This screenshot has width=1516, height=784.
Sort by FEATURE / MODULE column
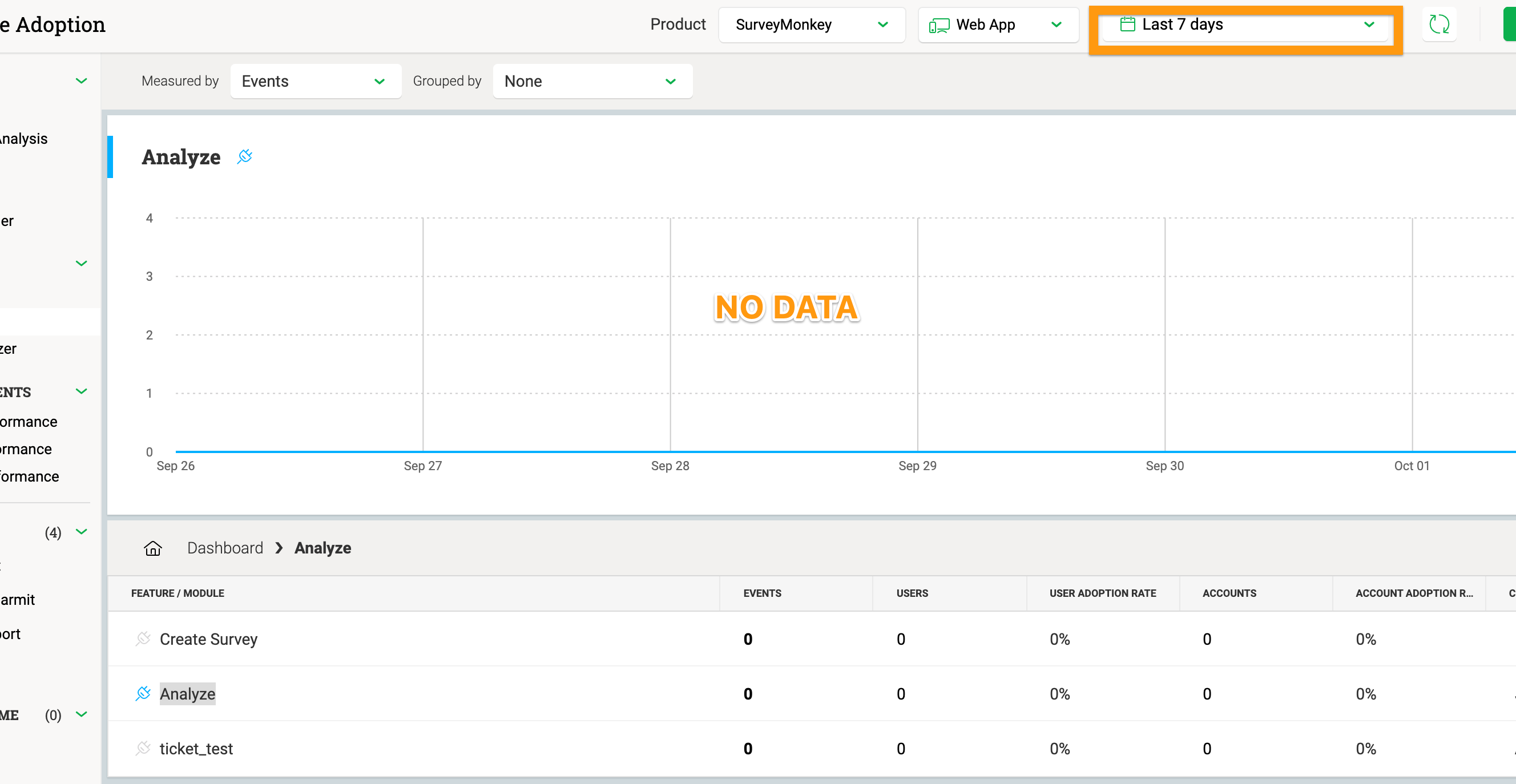pos(178,593)
